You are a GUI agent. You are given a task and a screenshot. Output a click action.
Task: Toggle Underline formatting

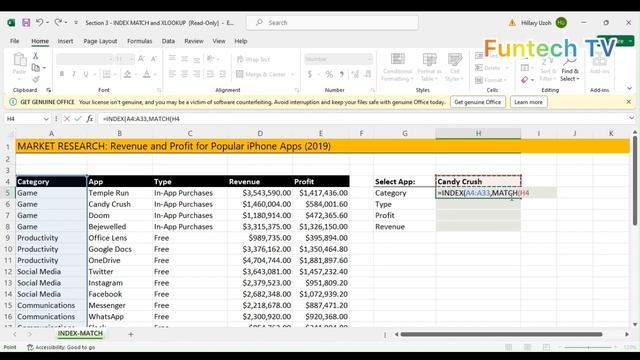86,74
